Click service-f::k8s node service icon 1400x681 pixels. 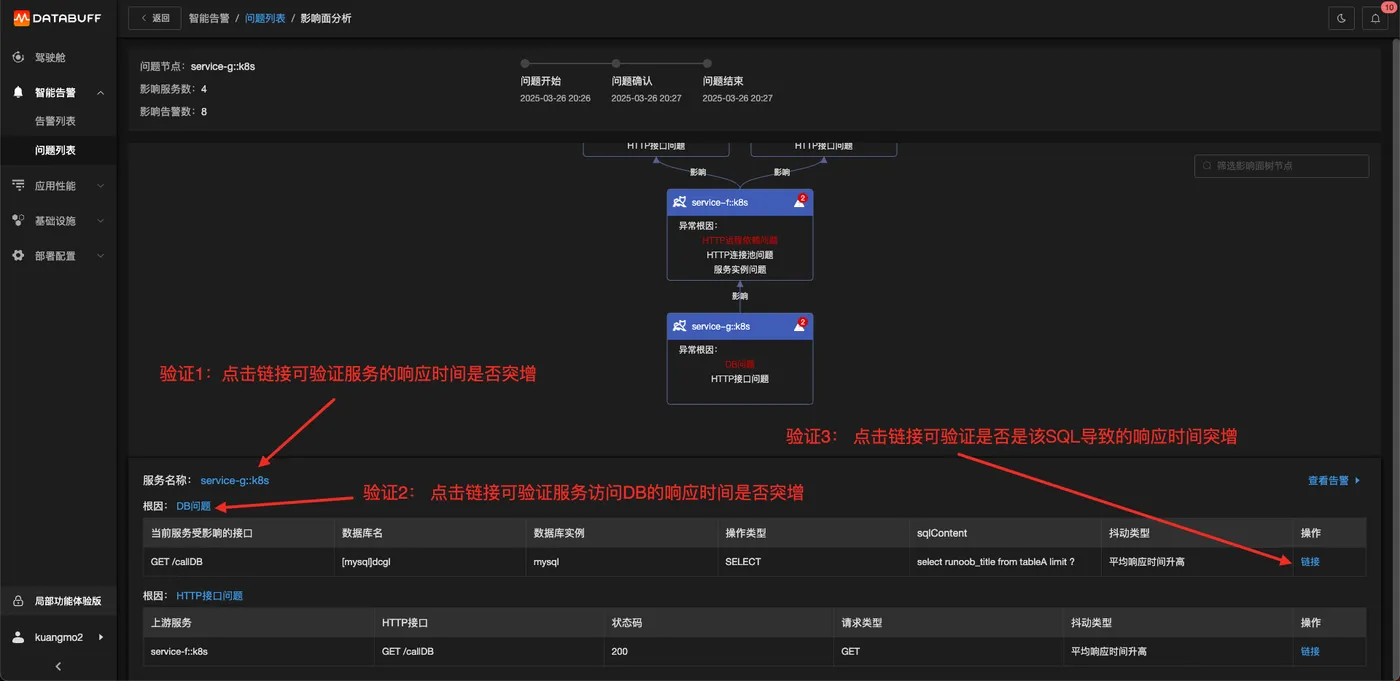coord(680,202)
